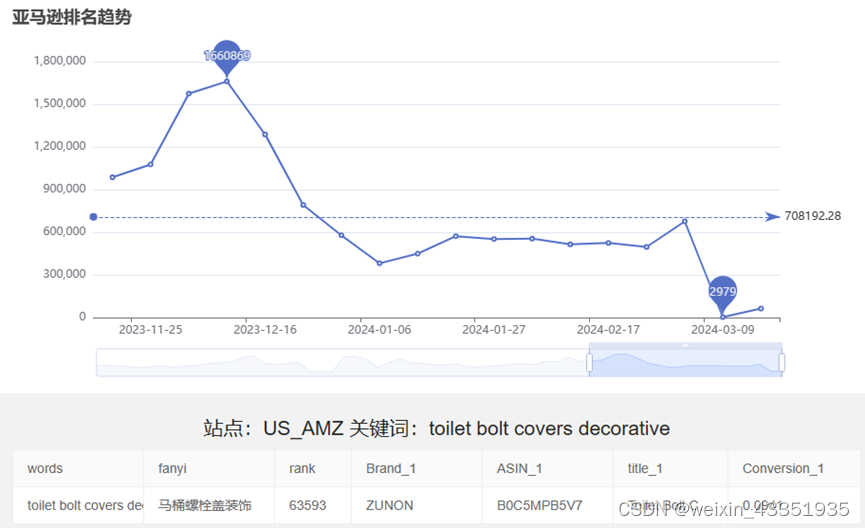865x528 pixels.
Task: Click the y-axis label 1,500,000
Action: (x=60, y=103)
